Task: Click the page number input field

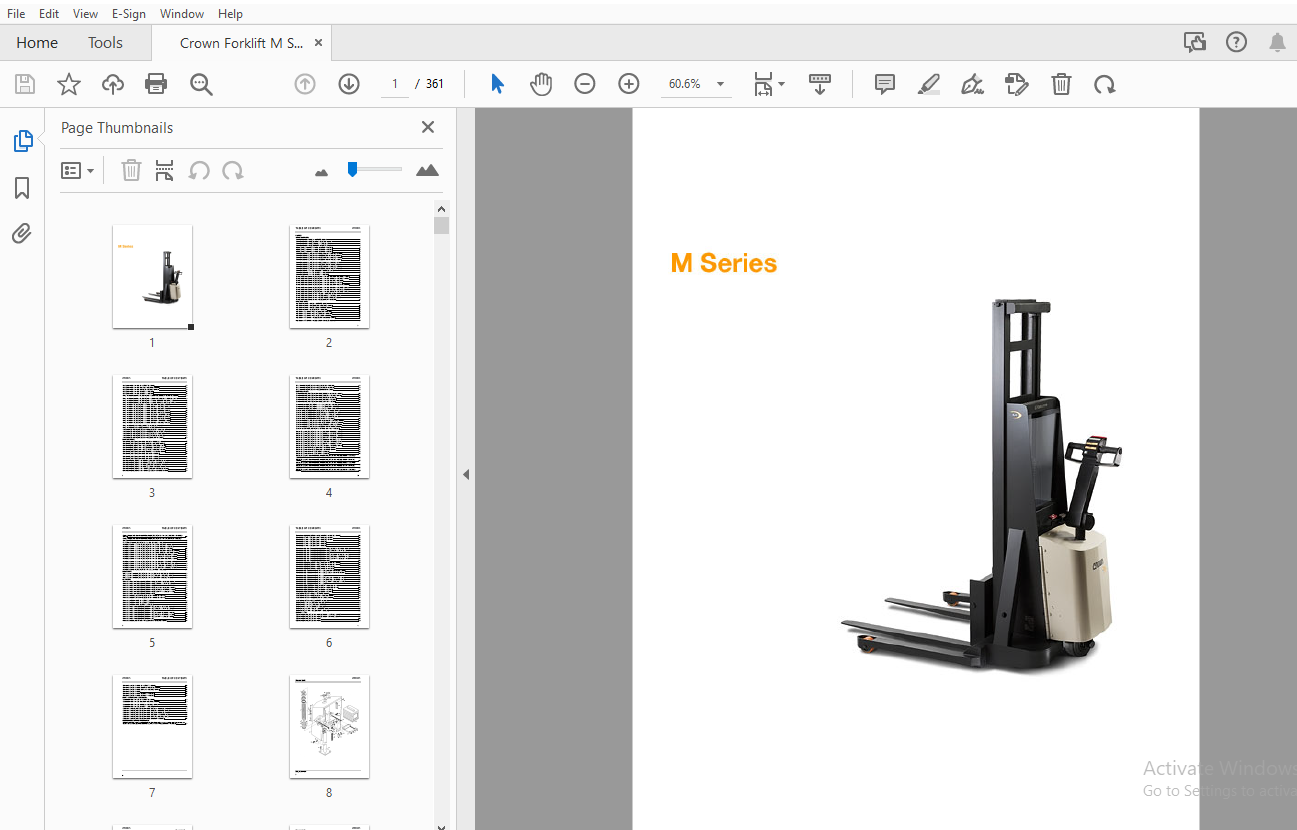Action: point(395,84)
